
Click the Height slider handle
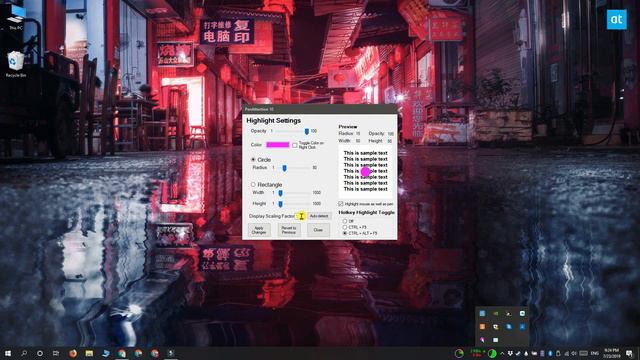[x=280, y=204]
